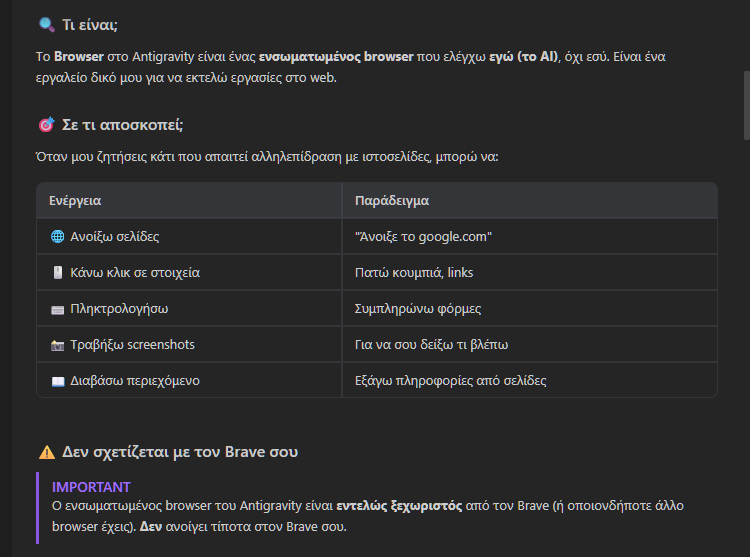Click the warning triangle icon in the Brave heading
This screenshot has height=557, width=750.
pyautogui.click(x=46, y=452)
